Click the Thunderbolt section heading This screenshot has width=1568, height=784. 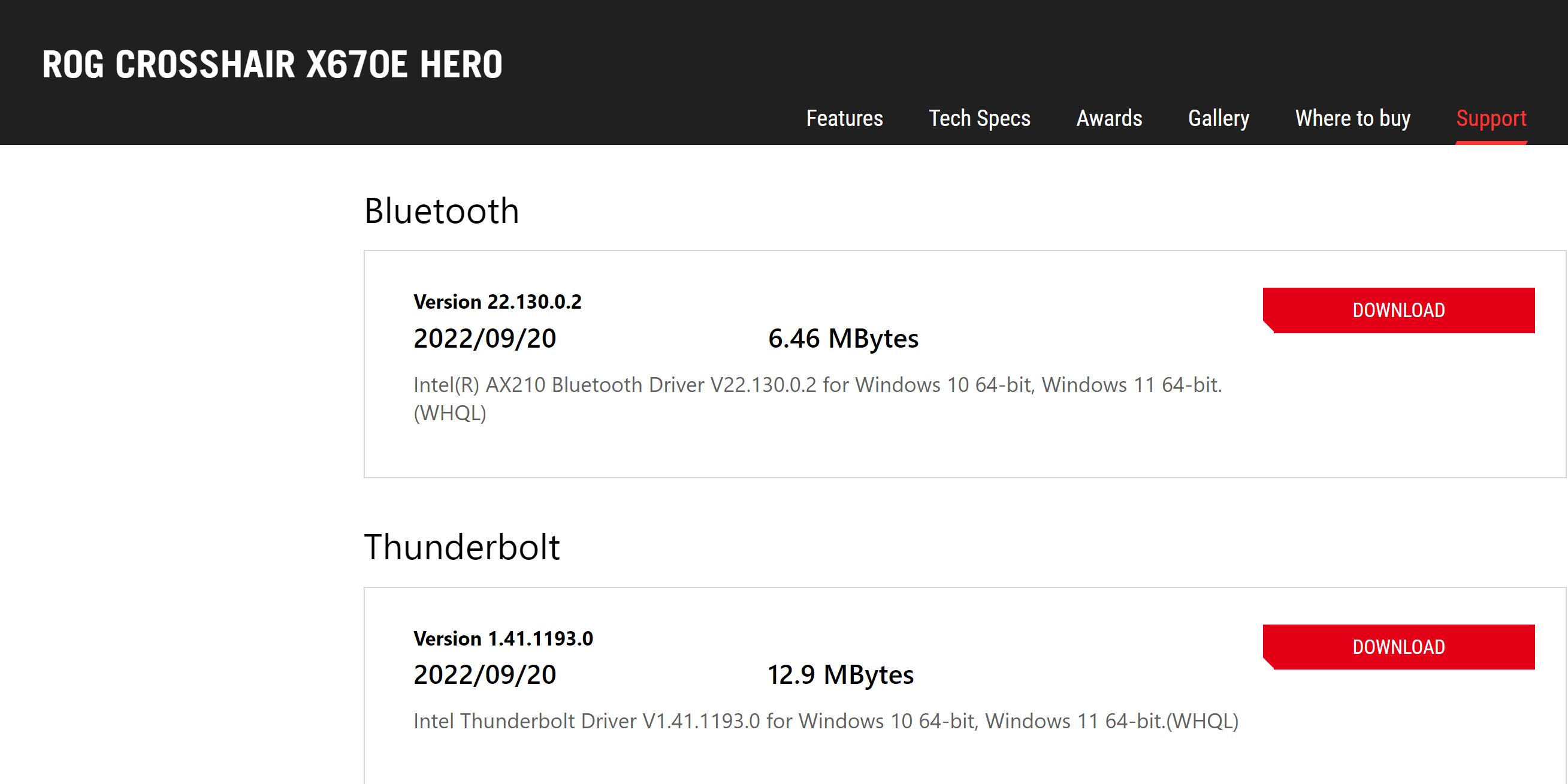tap(461, 547)
